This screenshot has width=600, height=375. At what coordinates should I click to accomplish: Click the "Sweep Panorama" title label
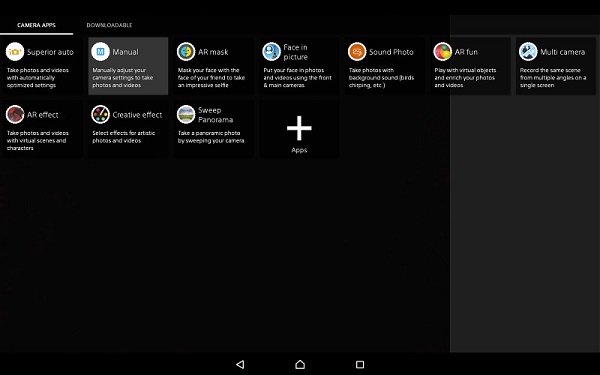(215, 115)
